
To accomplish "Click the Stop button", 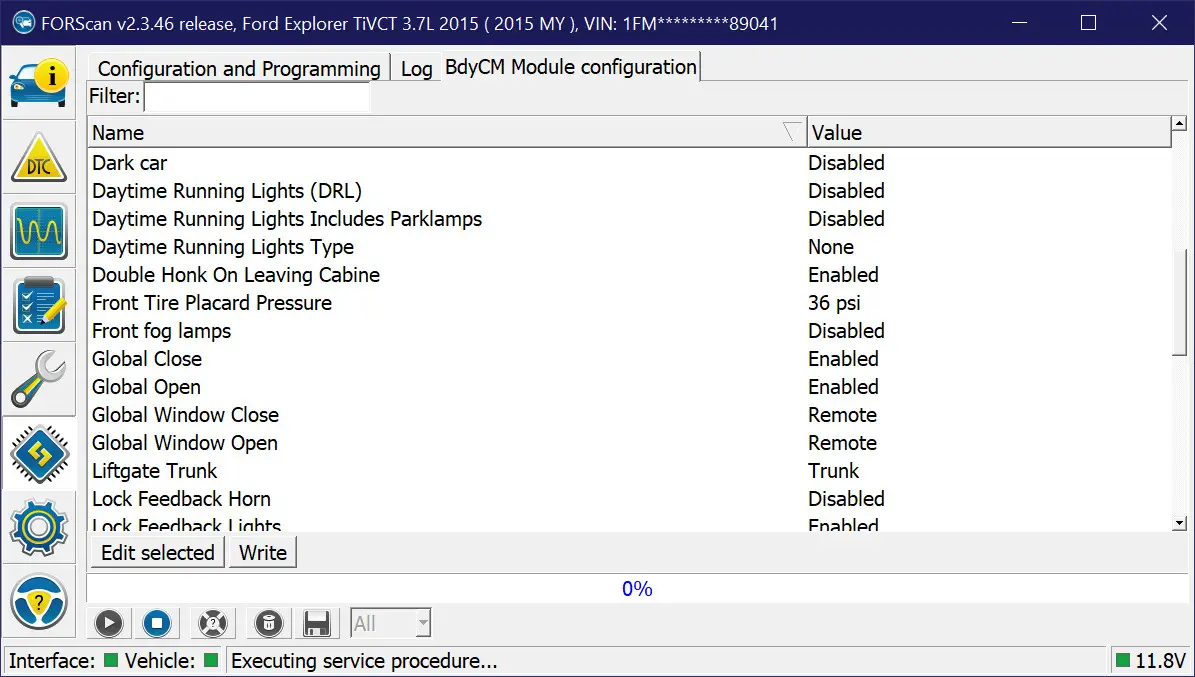I will coord(157,624).
